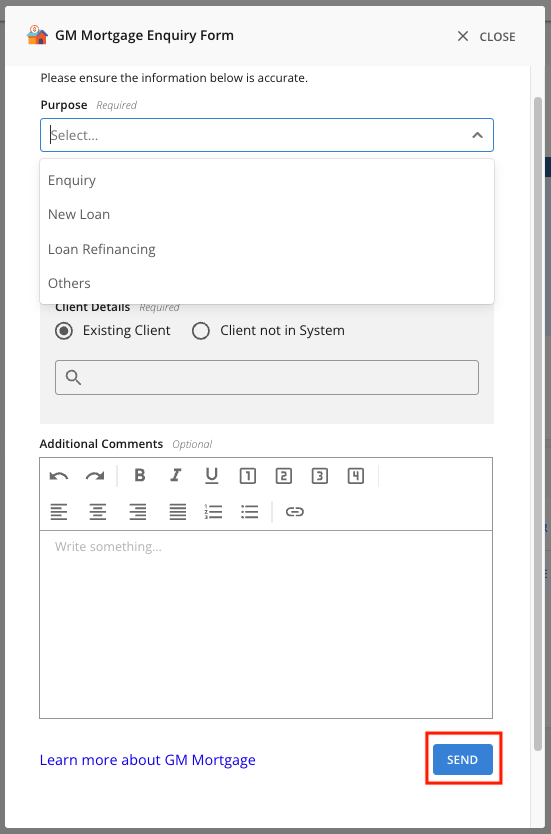Click the client search input field
Viewport: 551px width, 834px height.
pyautogui.click(x=267, y=378)
